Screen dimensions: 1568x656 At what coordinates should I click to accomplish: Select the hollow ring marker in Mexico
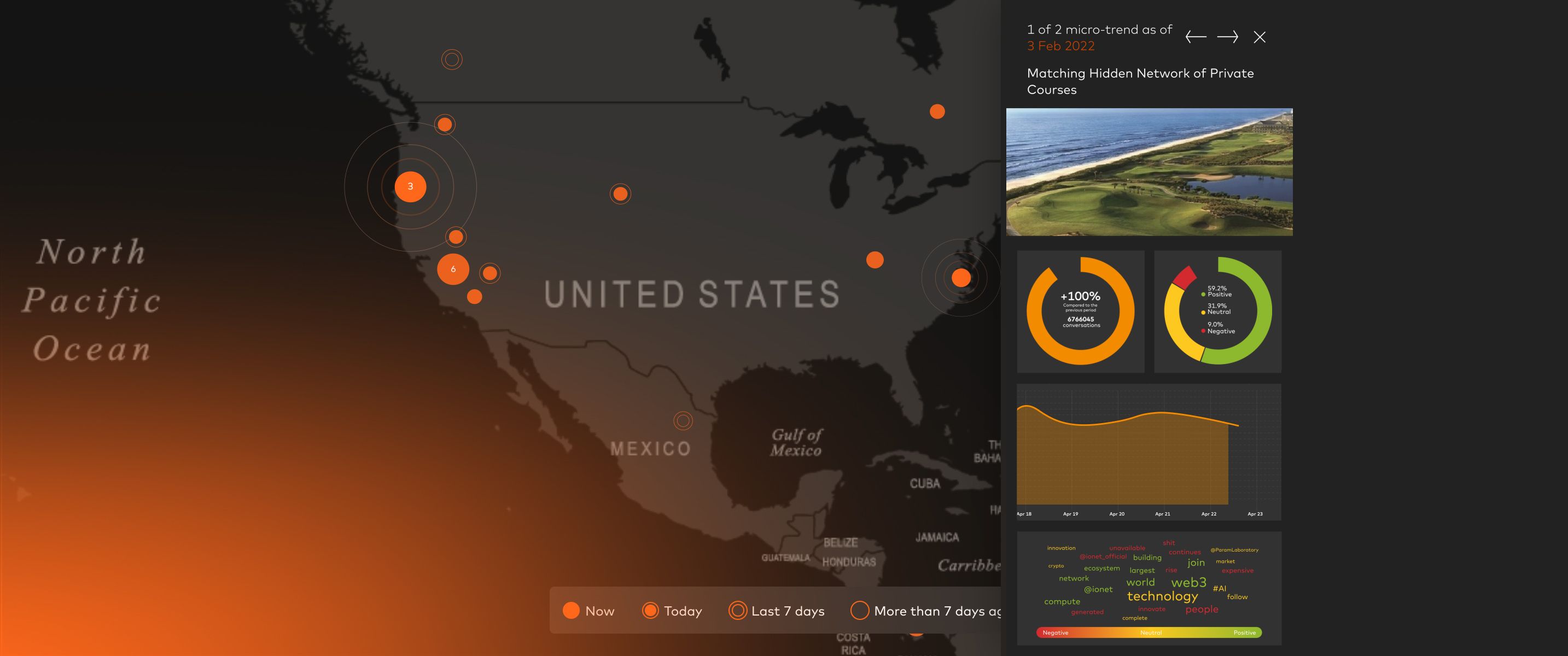pos(683,420)
